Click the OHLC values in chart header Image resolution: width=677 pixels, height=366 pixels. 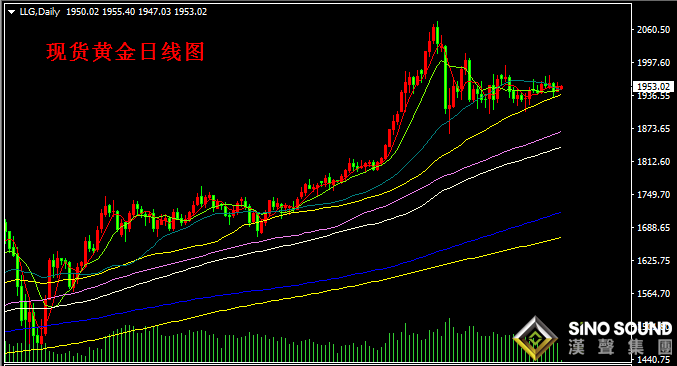pos(136,12)
